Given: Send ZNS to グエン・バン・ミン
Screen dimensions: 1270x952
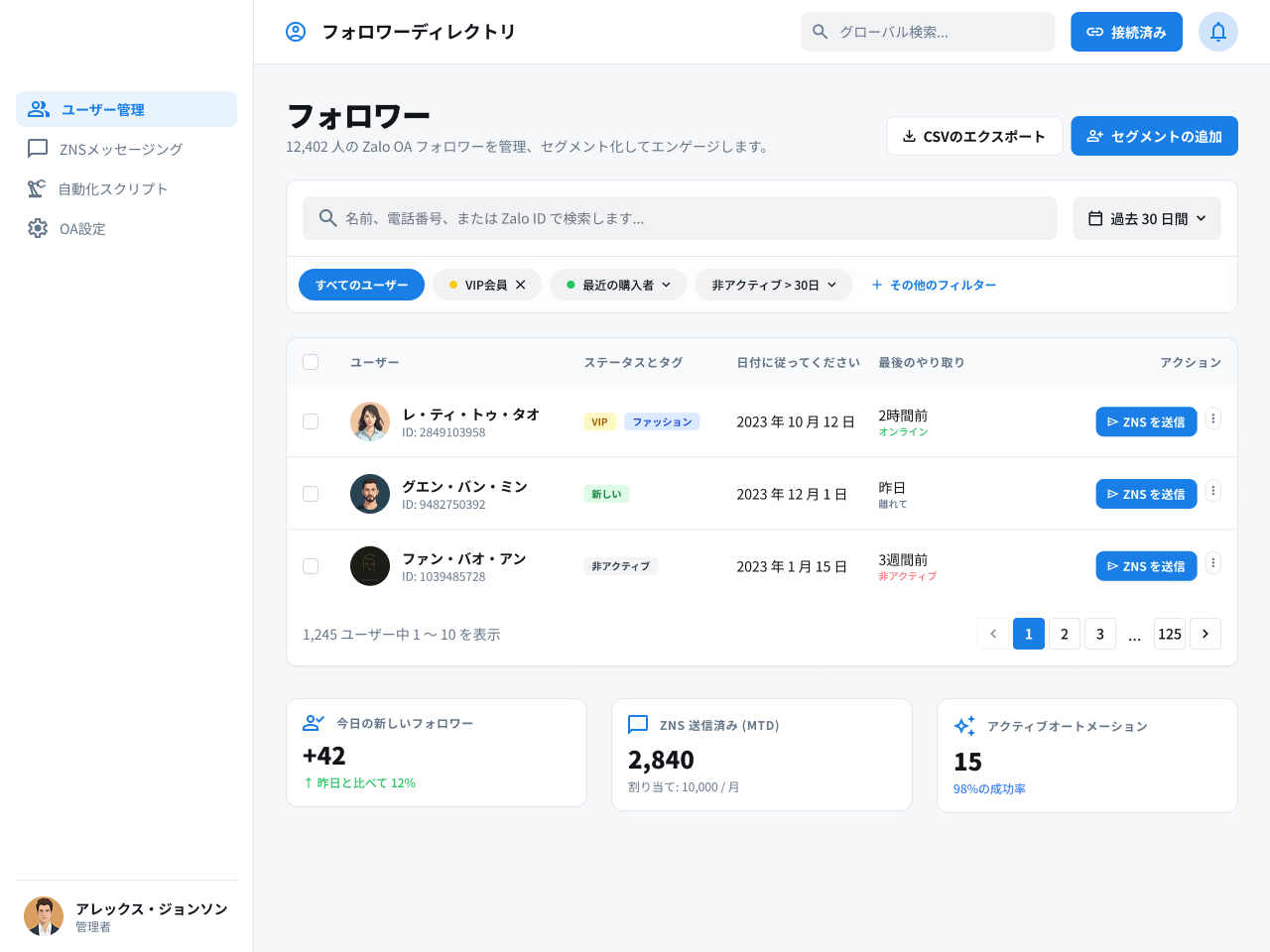Looking at the screenshot, I should [1146, 494].
